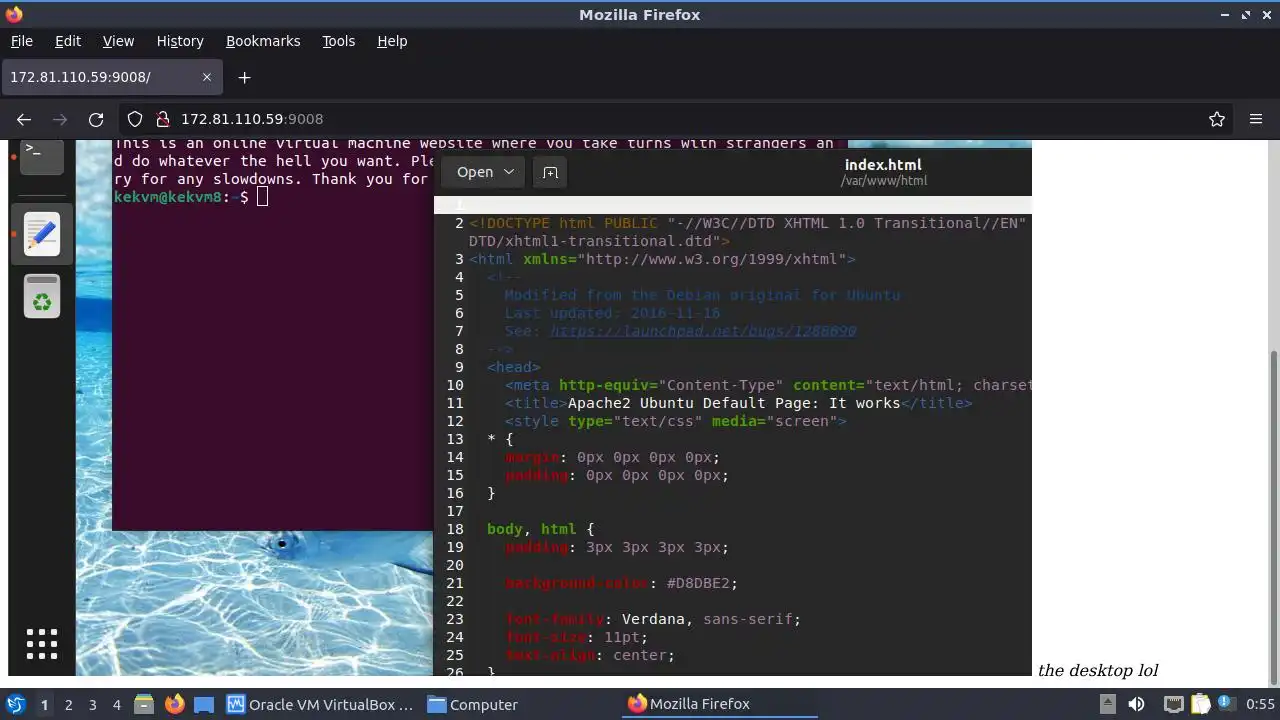Launch file manager from taskbar
The width and height of the screenshot is (1280, 720).
pyautogui.click(x=143, y=705)
